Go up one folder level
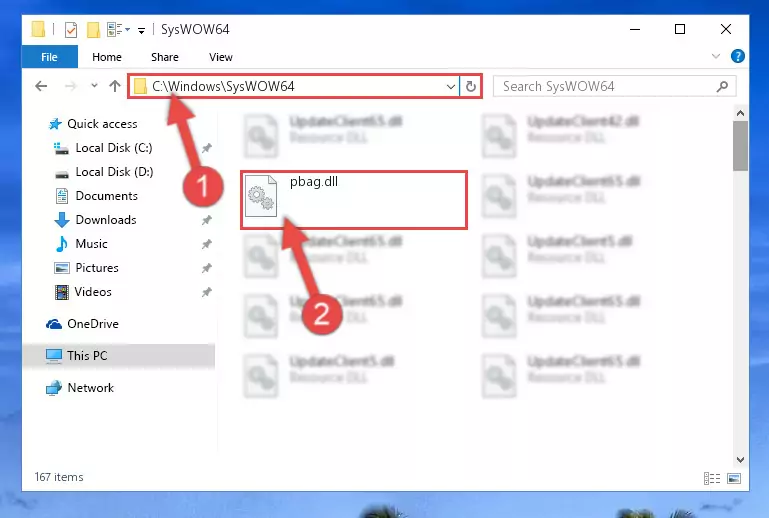 [x=115, y=86]
